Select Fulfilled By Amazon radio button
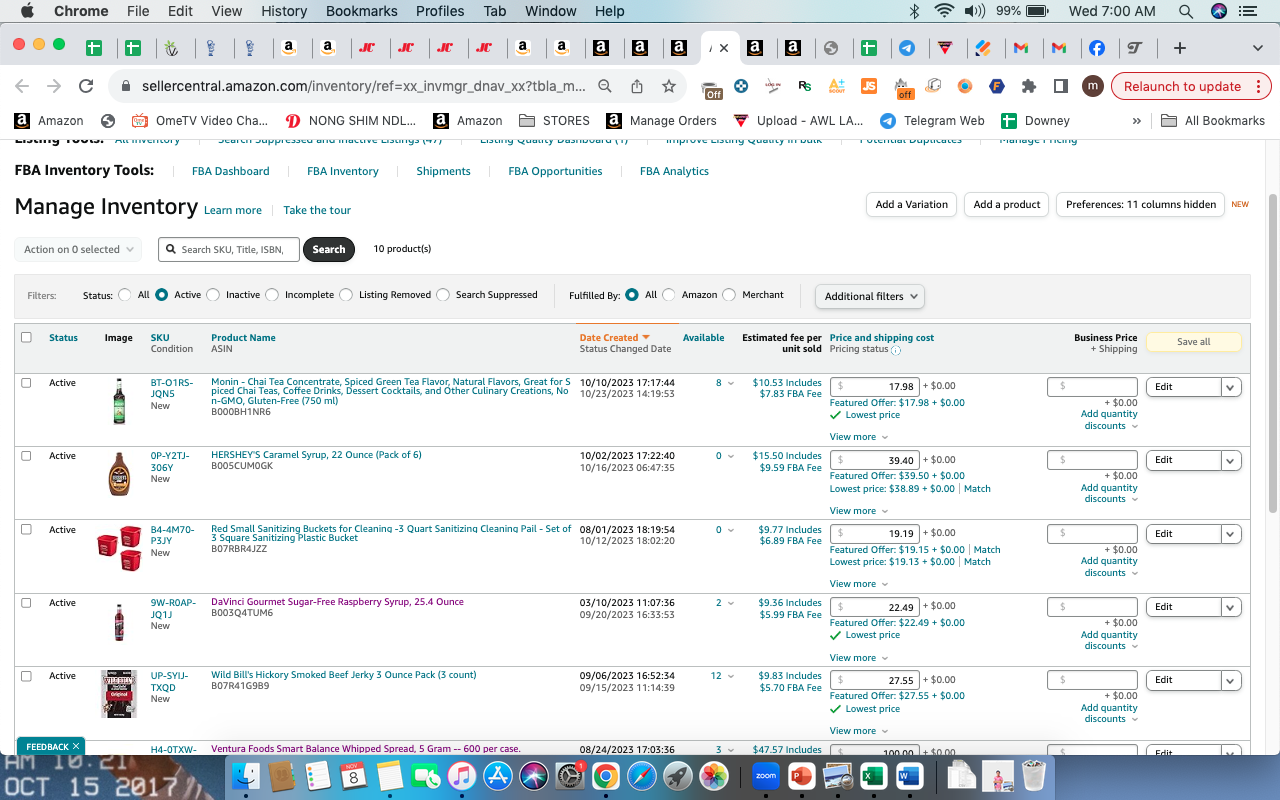 click(x=669, y=295)
